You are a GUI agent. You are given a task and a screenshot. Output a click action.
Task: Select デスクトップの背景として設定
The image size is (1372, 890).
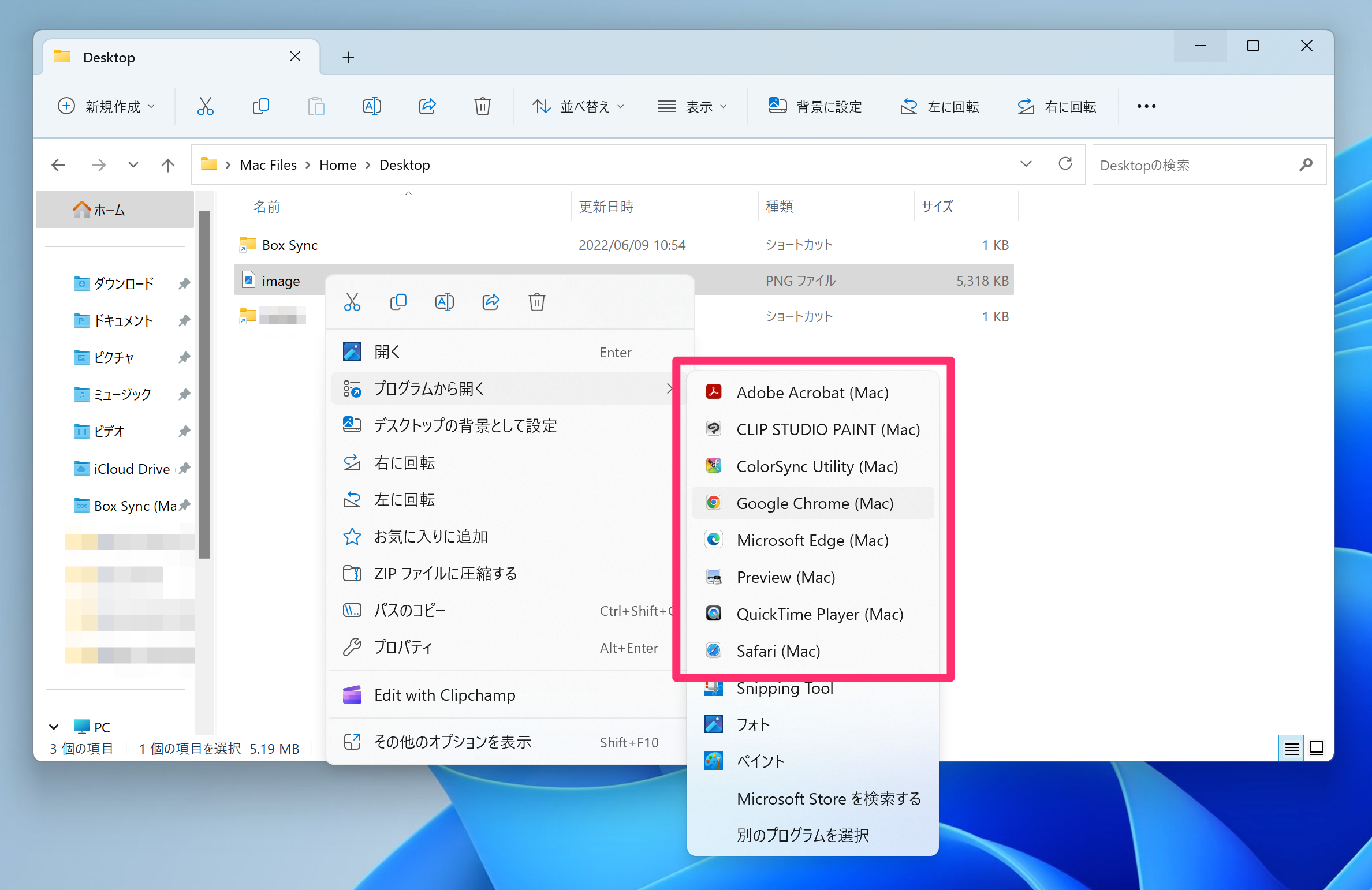[x=509, y=425]
